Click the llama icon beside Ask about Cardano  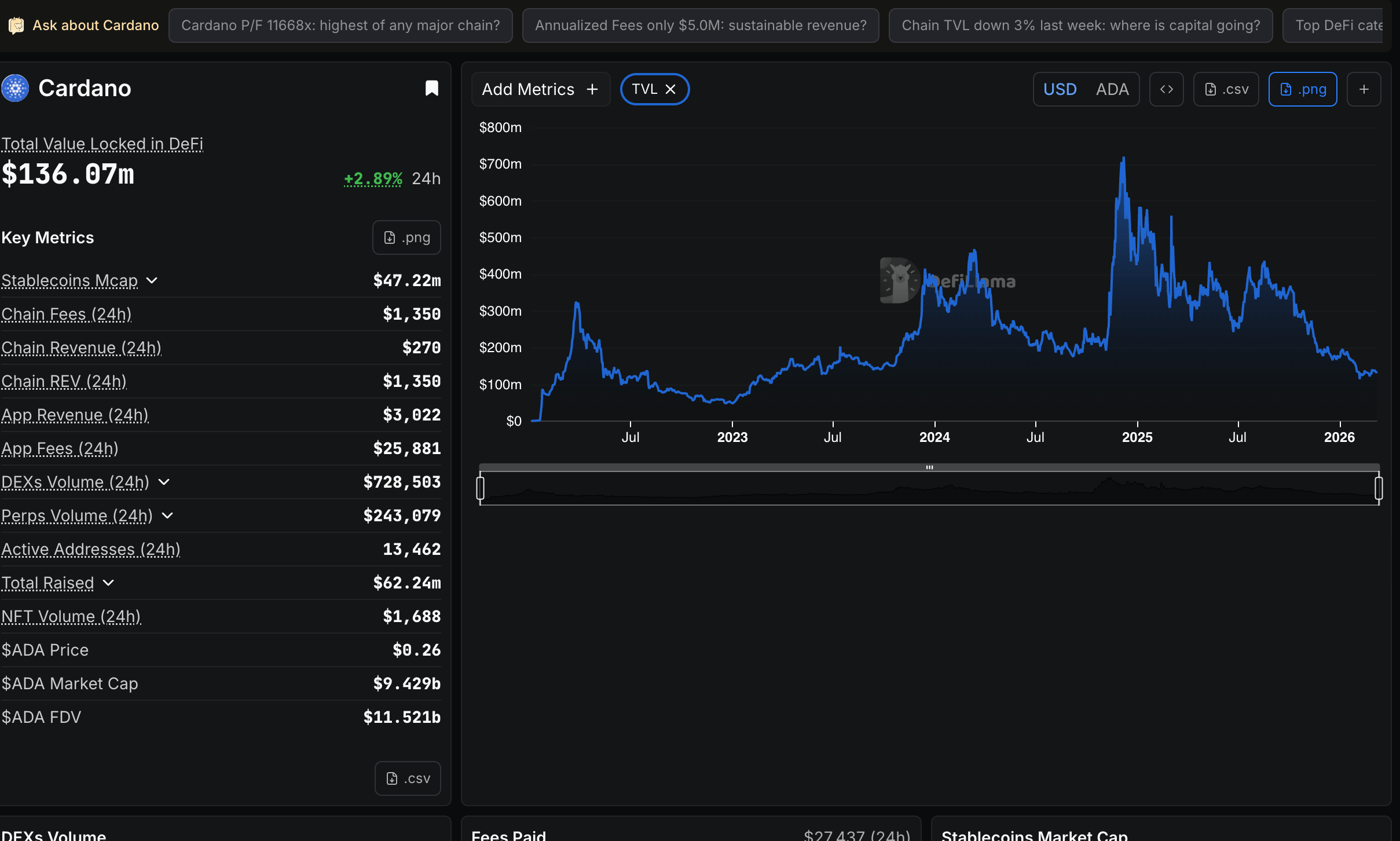tap(16, 25)
